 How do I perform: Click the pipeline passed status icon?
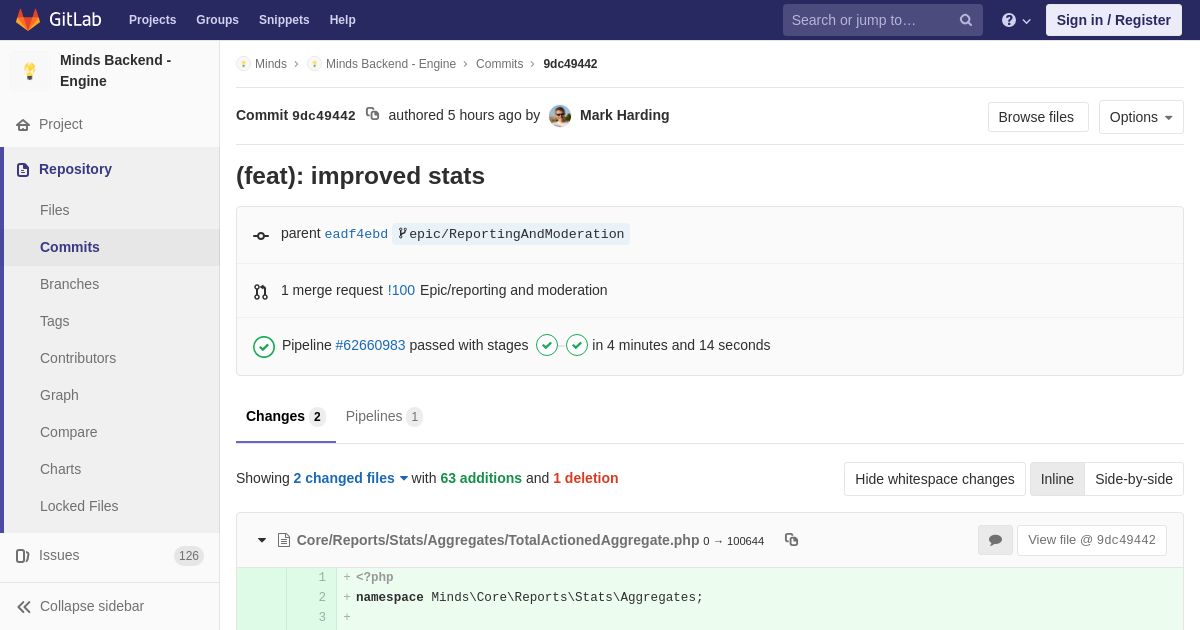[264, 346]
